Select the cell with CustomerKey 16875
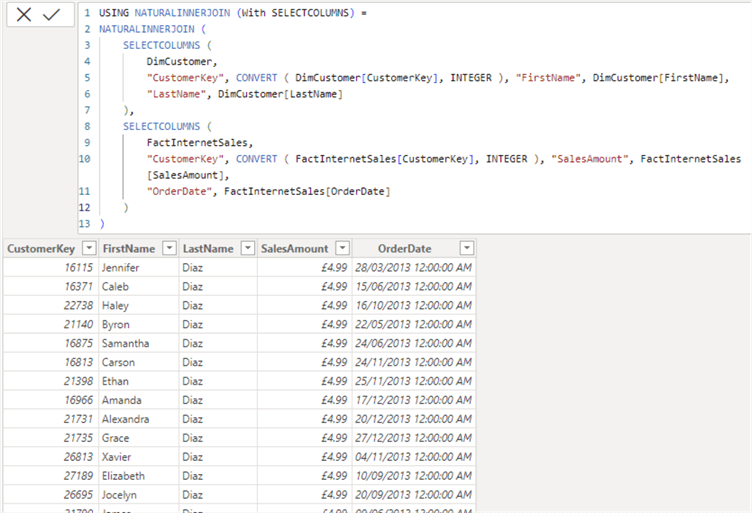 [x=51, y=343]
